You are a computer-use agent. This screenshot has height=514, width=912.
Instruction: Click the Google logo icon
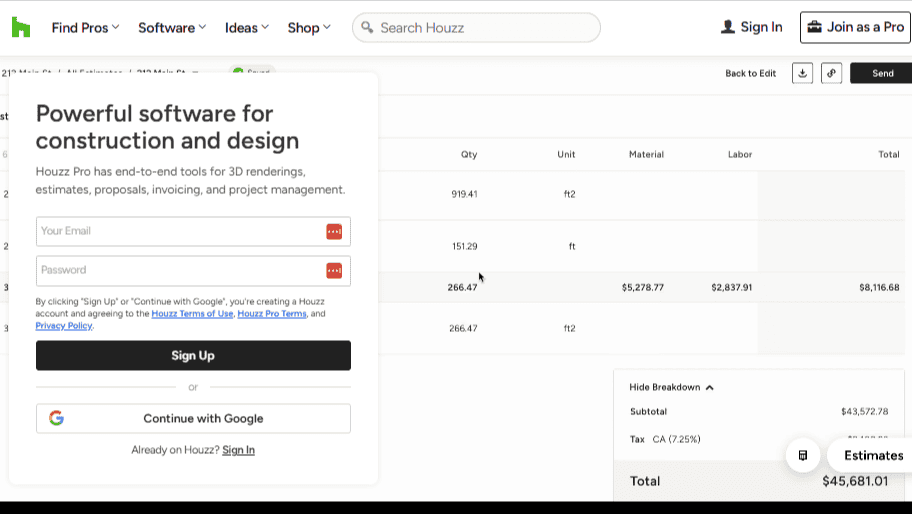(56, 418)
